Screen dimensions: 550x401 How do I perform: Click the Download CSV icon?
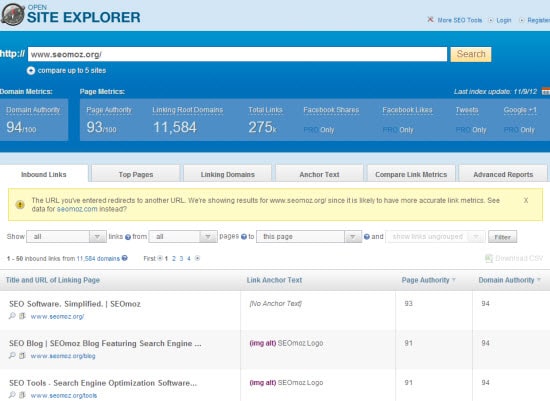tap(489, 259)
